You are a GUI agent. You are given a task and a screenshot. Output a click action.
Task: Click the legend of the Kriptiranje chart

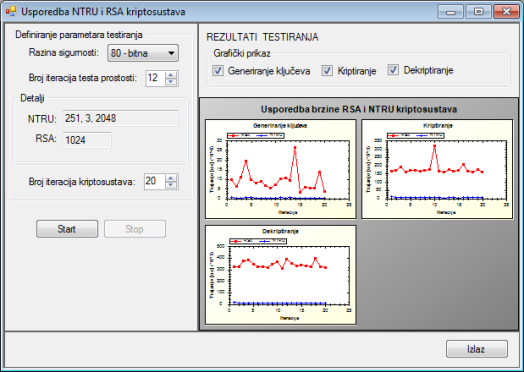coord(415,135)
